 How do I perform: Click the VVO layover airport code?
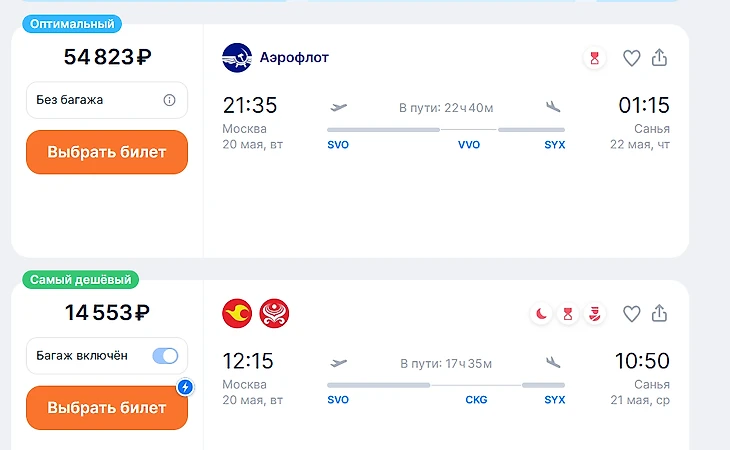point(469,145)
